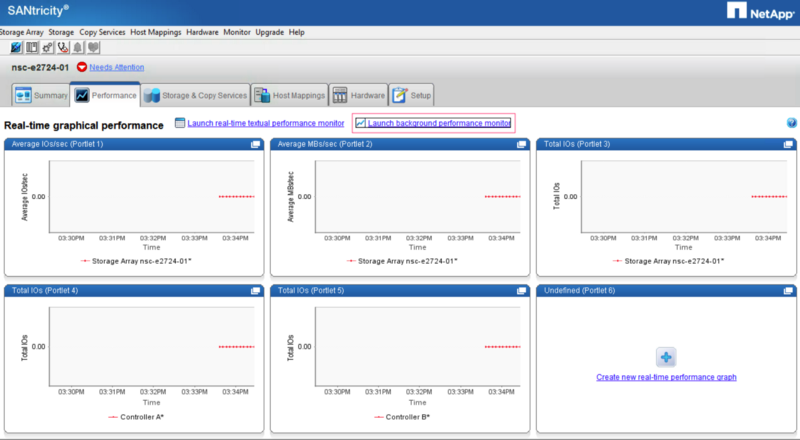Viewport: 800px width, 440px height.
Task: Click the bell alert toolbar icon
Action: (78, 47)
